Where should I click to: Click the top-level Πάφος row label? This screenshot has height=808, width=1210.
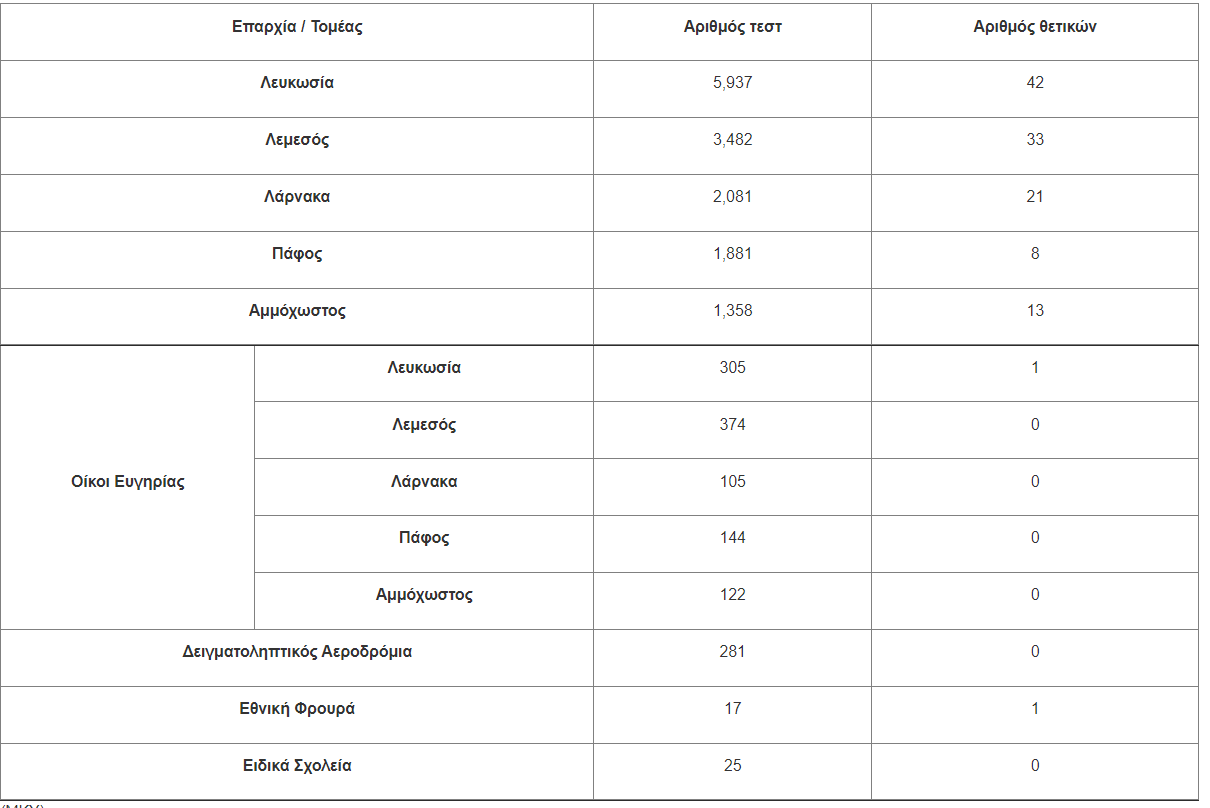click(297, 254)
